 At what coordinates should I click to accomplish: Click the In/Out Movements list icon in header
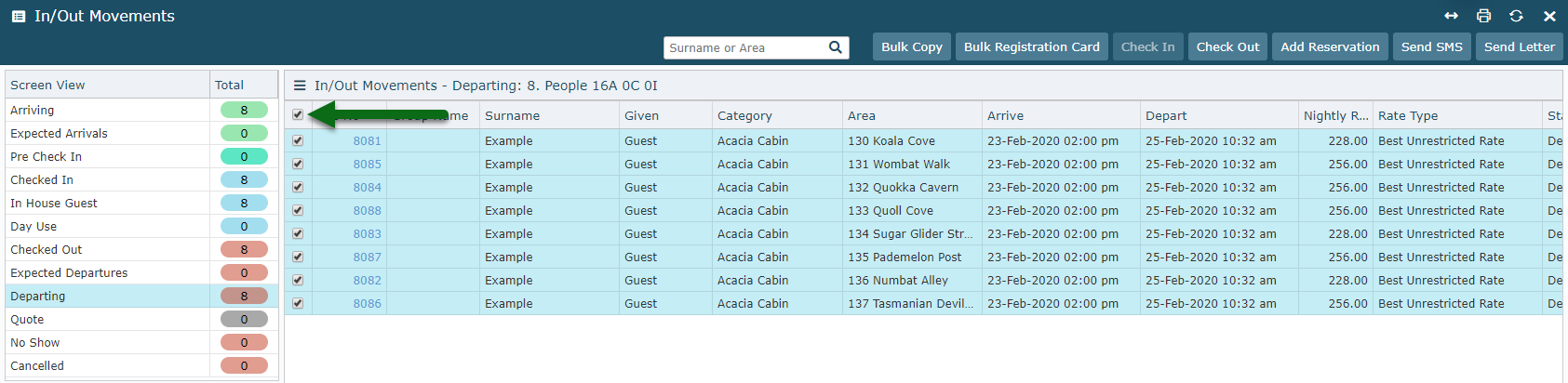pos(18,16)
